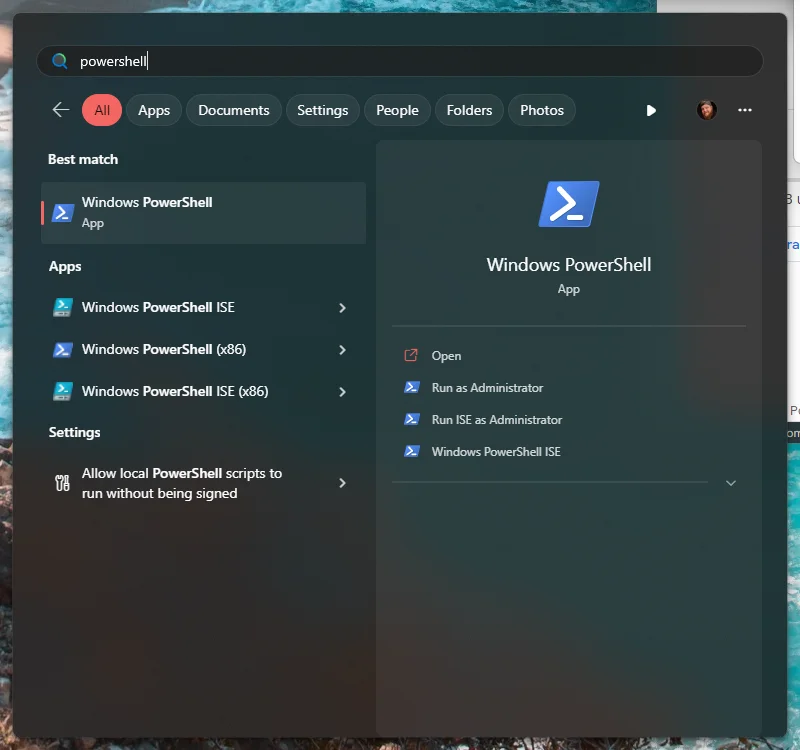Expand more actions chevron in preview pane
The height and width of the screenshot is (750, 800).
731,483
